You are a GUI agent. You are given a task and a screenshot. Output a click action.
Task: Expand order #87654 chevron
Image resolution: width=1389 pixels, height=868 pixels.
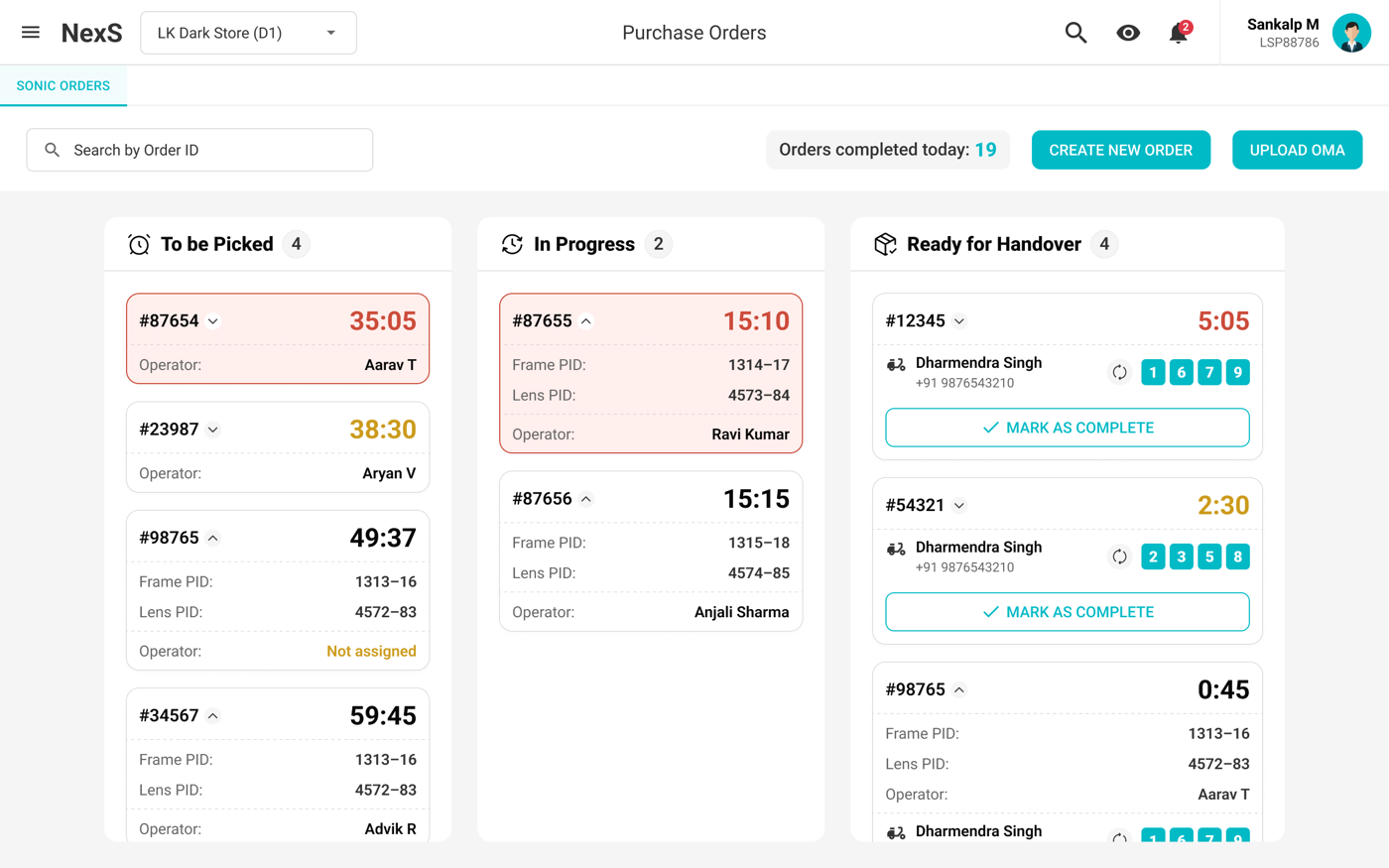coord(213,321)
